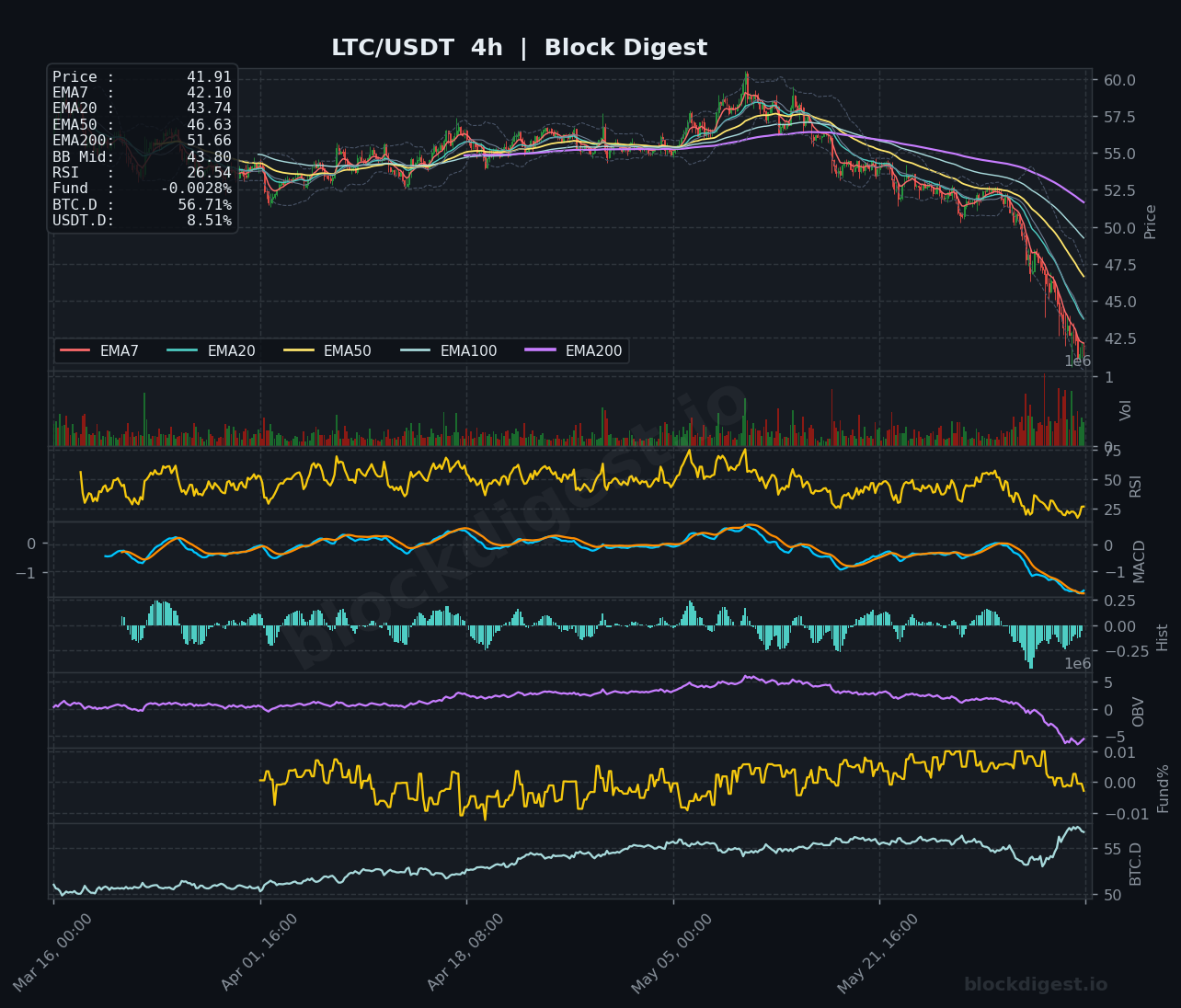Click the BTC.D value 56.71%

tap(205, 205)
